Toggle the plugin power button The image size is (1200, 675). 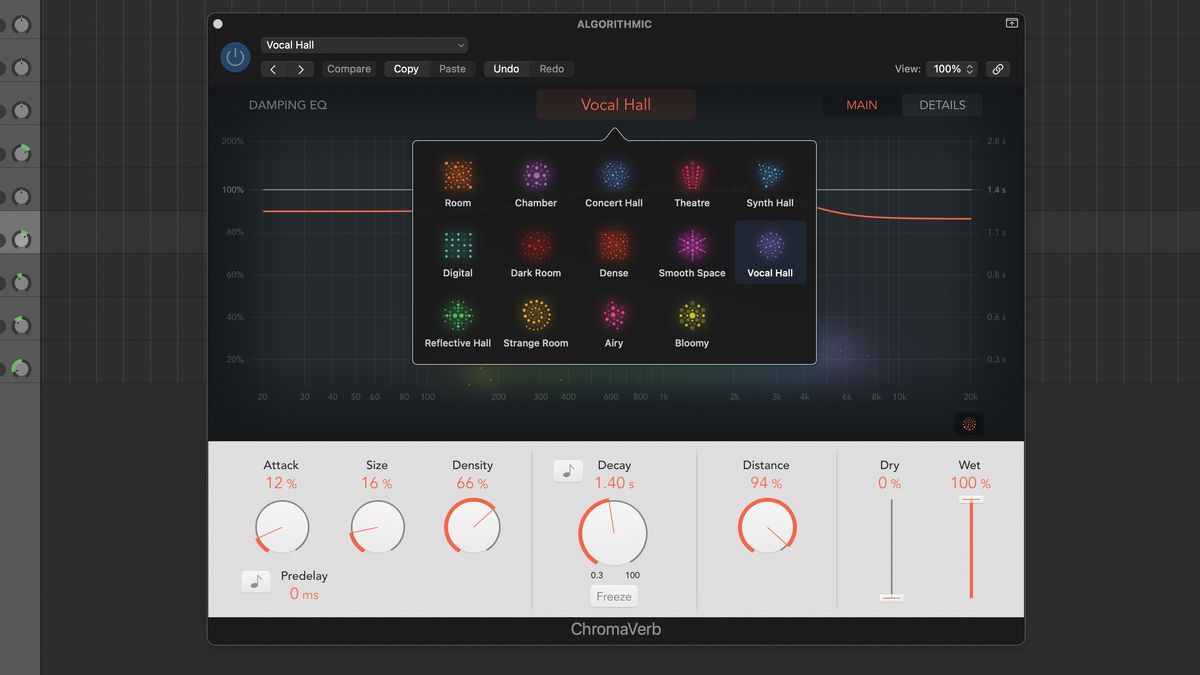235,57
